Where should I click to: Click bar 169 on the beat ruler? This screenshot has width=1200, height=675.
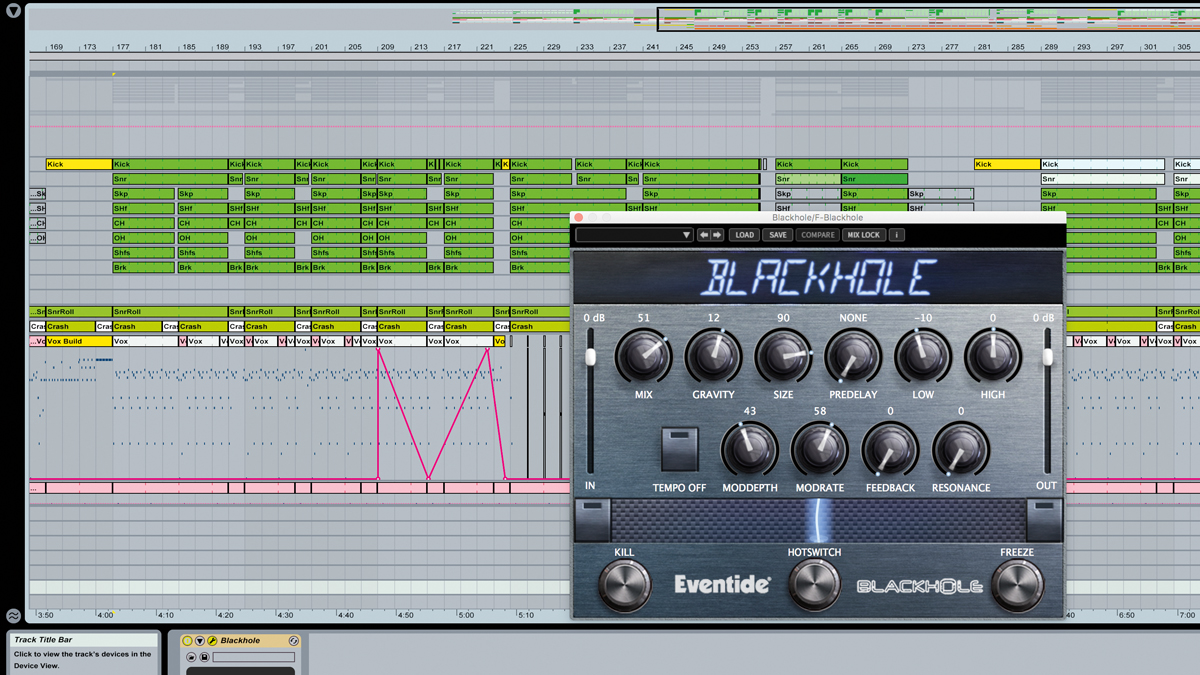pos(56,47)
